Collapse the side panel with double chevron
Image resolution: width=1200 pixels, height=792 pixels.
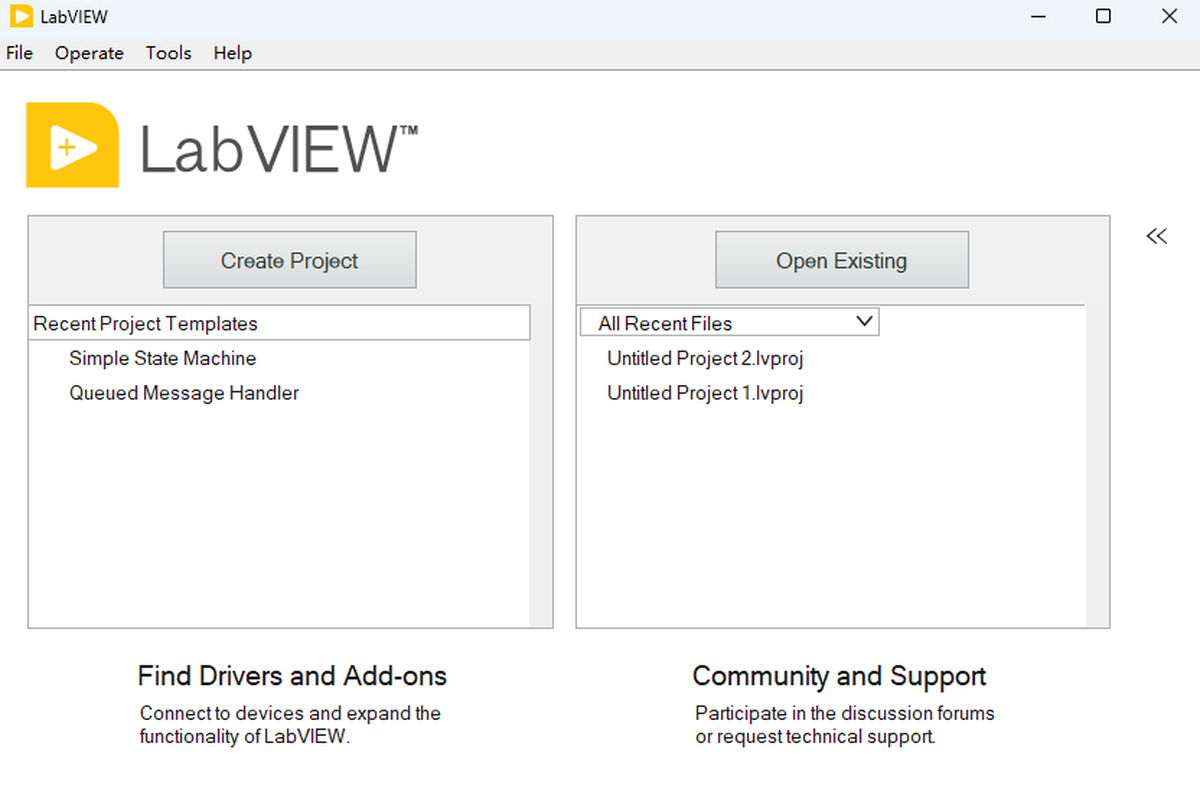(x=1156, y=236)
